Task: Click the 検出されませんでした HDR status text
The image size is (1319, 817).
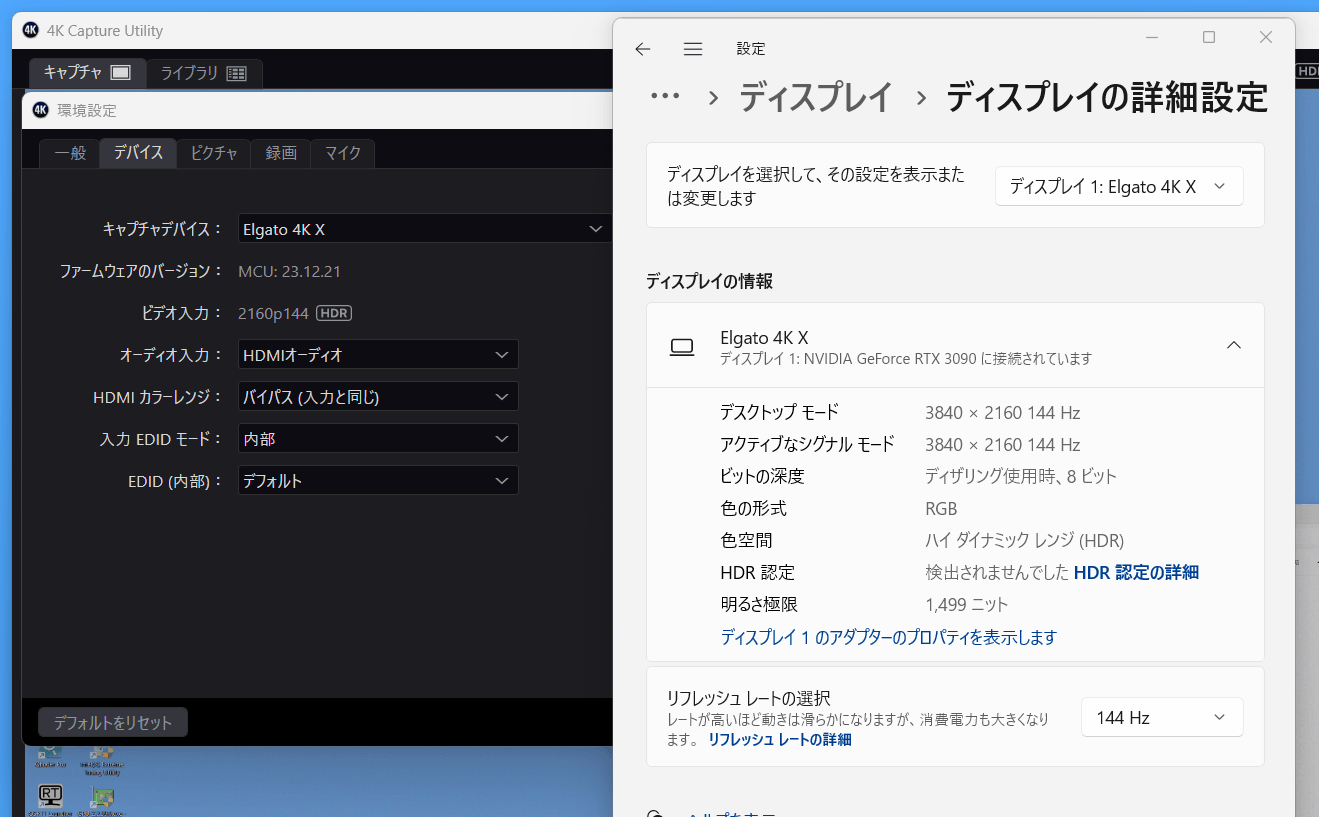Action: pos(996,572)
